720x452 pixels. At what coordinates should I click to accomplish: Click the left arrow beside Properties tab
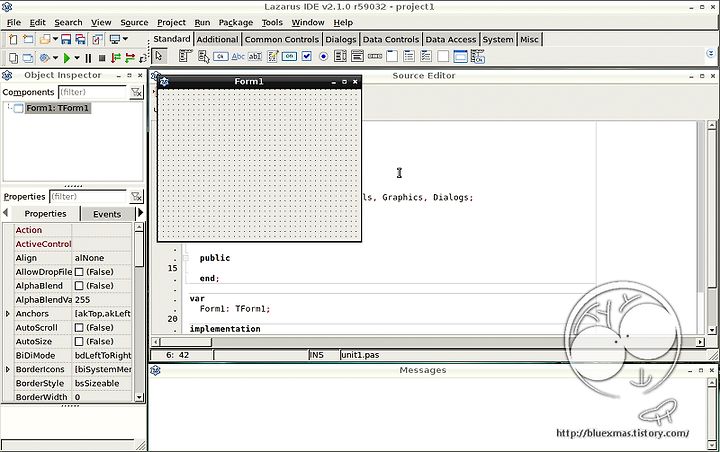tap(6, 213)
